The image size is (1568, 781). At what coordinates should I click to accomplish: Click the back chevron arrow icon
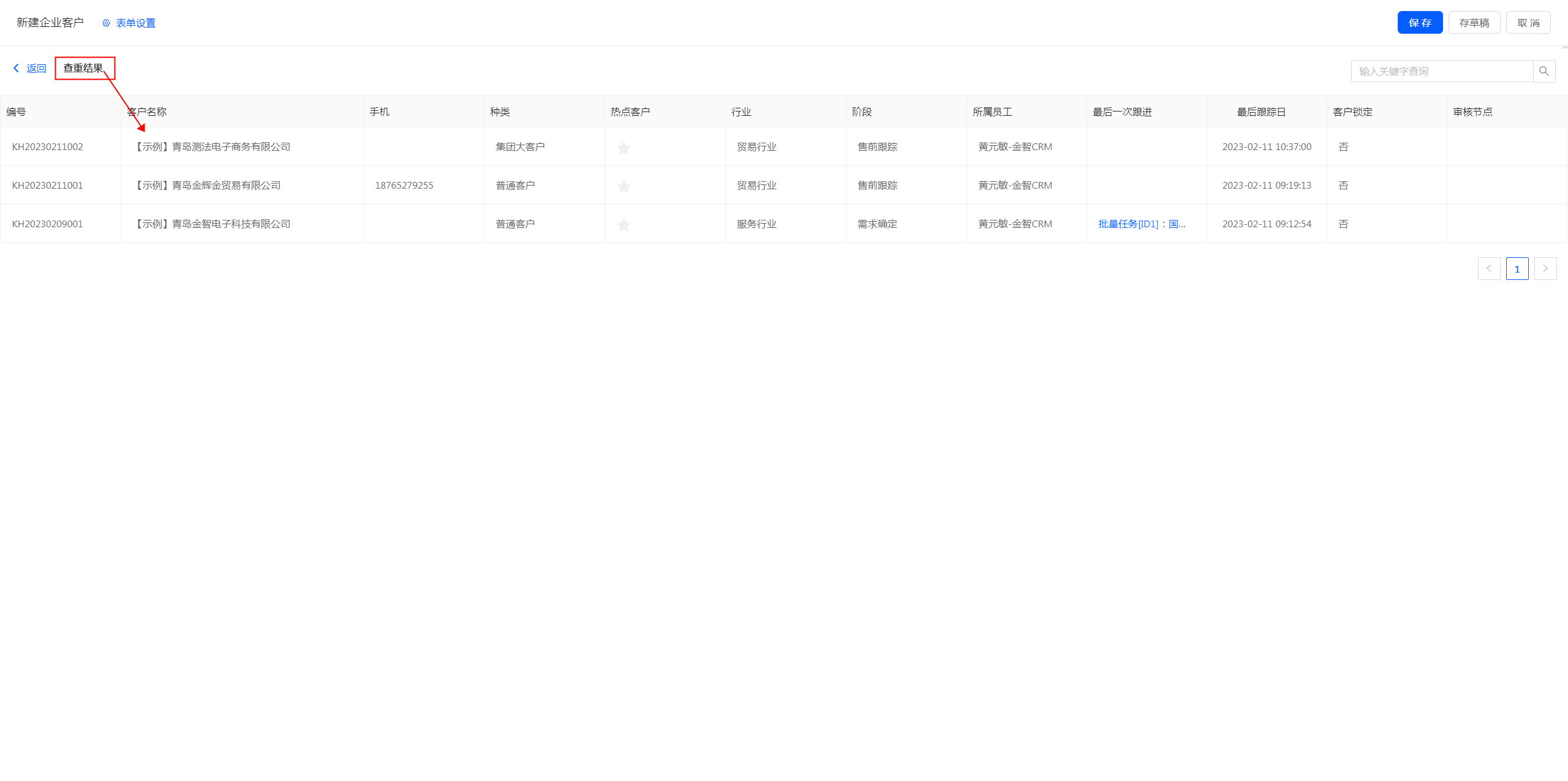17,68
